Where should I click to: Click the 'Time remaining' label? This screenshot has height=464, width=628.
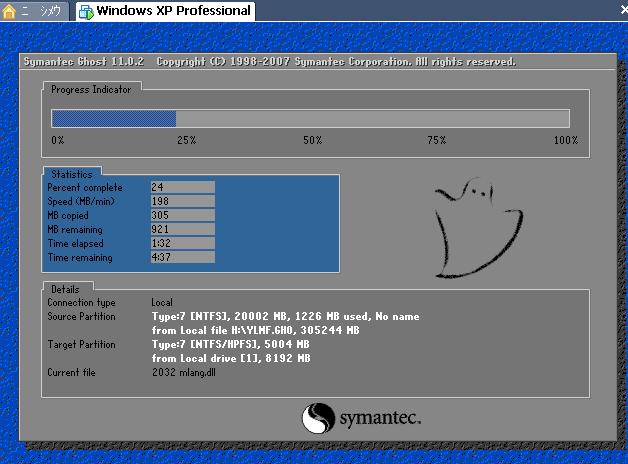click(80, 257)
